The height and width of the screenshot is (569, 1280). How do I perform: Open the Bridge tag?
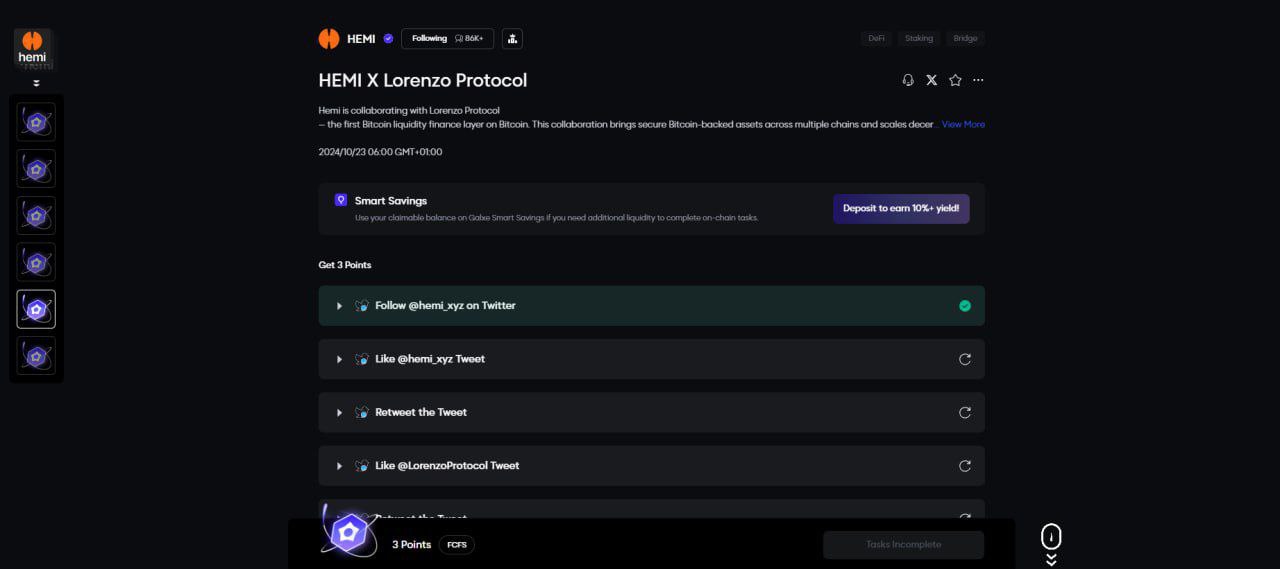[966, 39]
